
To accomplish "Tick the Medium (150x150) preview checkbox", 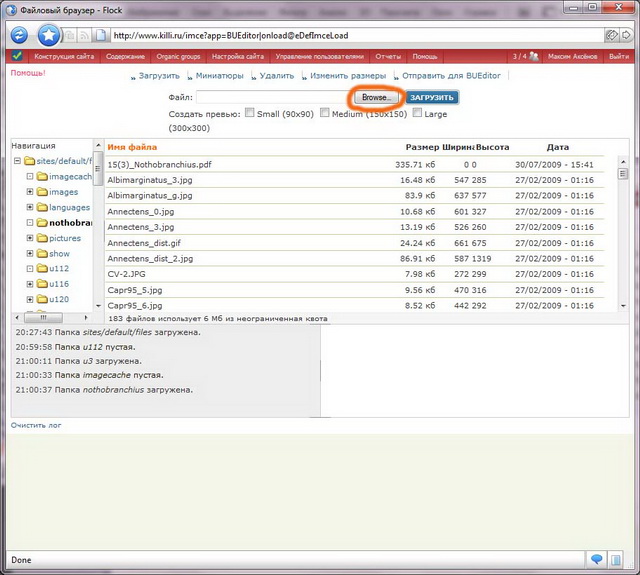I will (325, 113).
